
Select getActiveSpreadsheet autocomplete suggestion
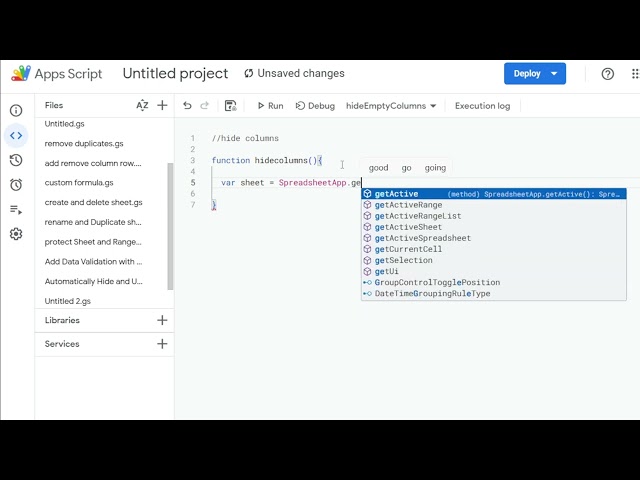click(494, 238)
